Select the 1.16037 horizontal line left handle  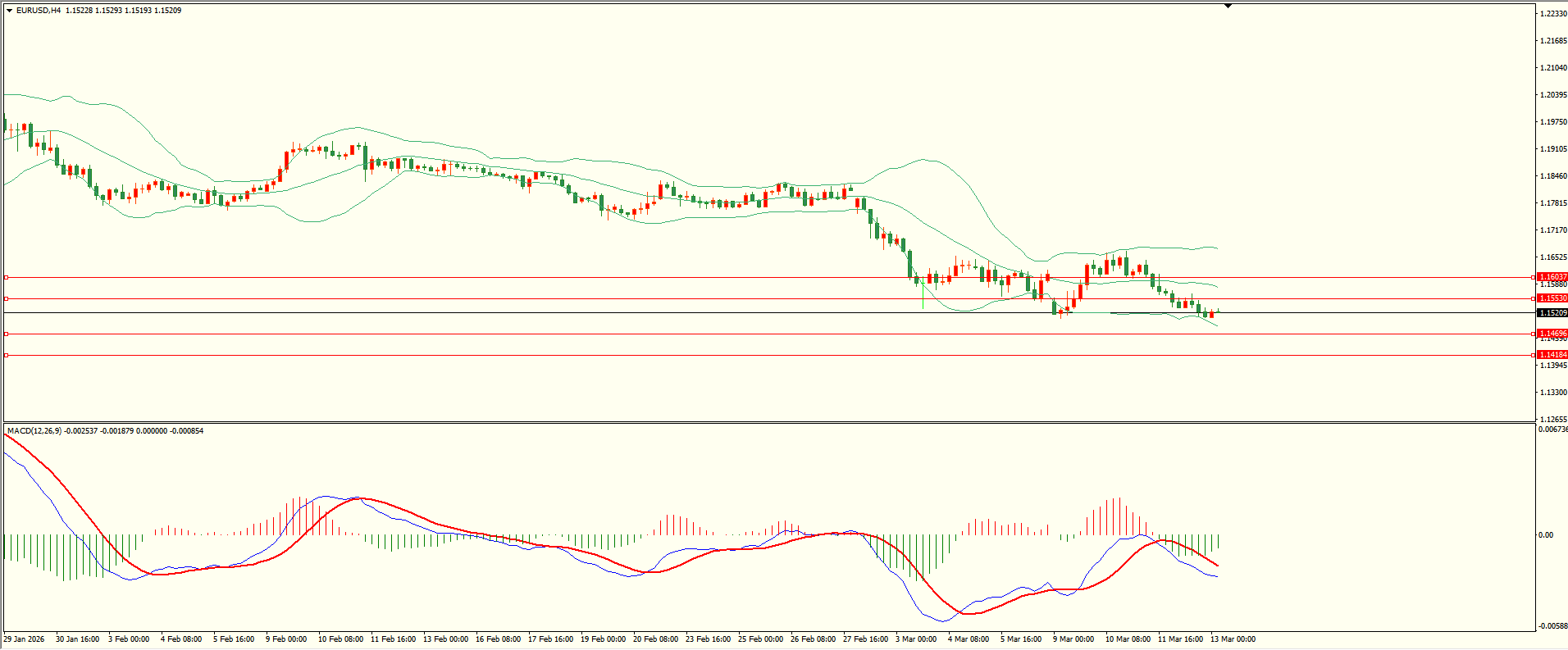pyautogui.click(x=7, y=277)
